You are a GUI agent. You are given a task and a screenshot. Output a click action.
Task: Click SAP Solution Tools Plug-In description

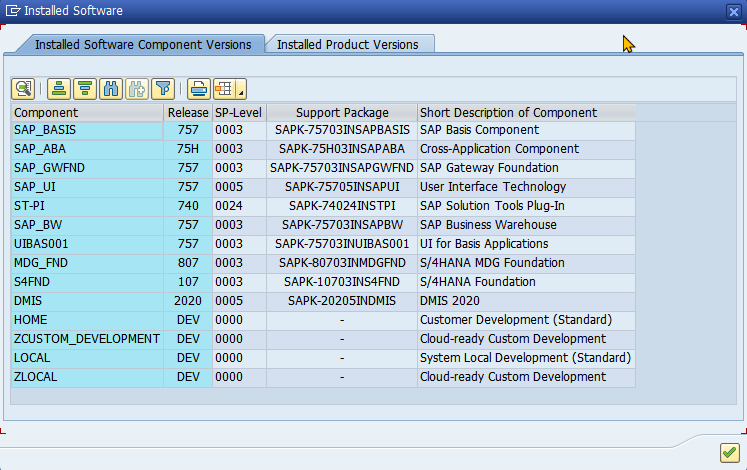(x=526, y=207)
